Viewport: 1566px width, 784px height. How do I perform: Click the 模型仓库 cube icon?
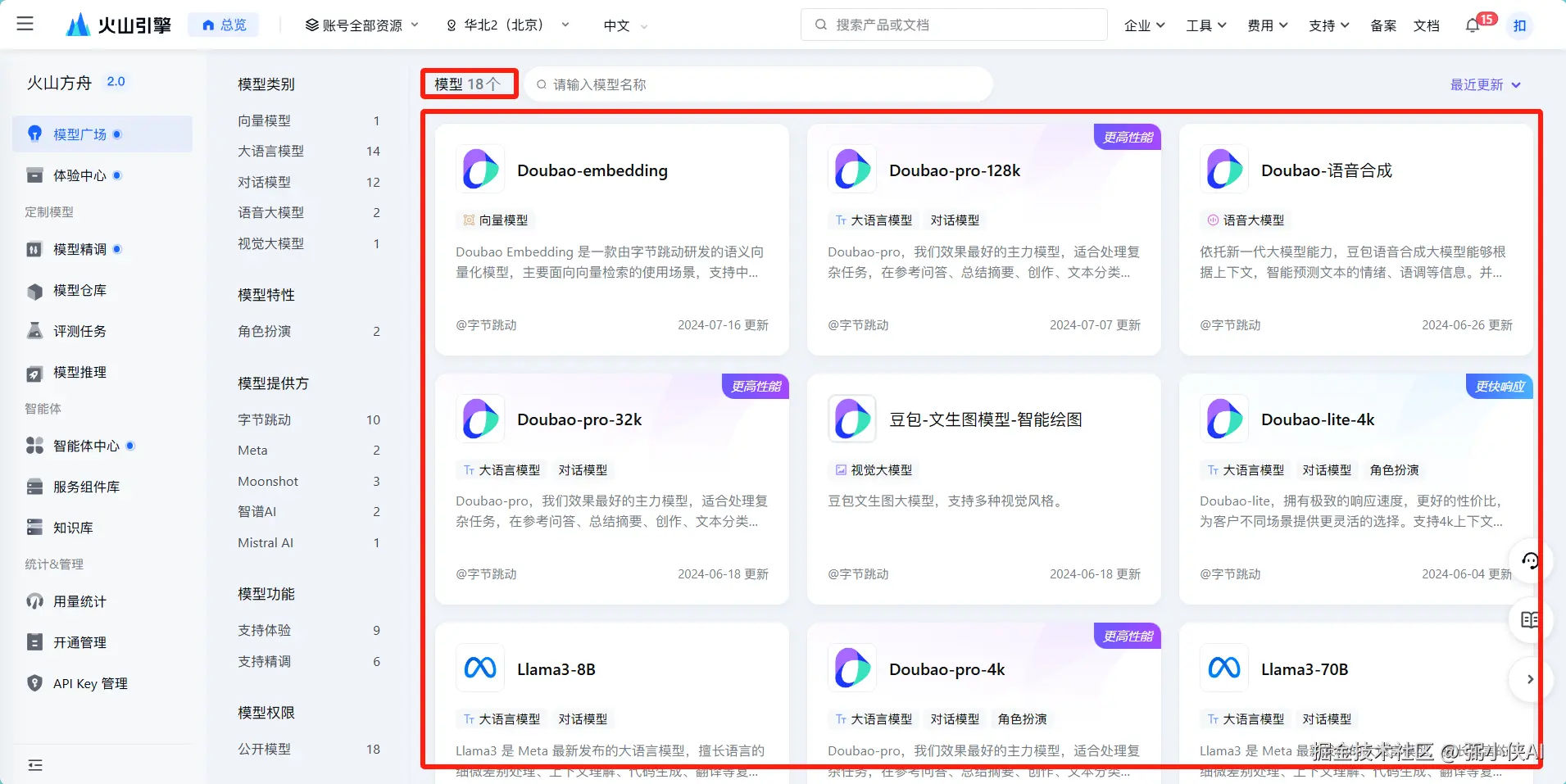click(34, 291)
